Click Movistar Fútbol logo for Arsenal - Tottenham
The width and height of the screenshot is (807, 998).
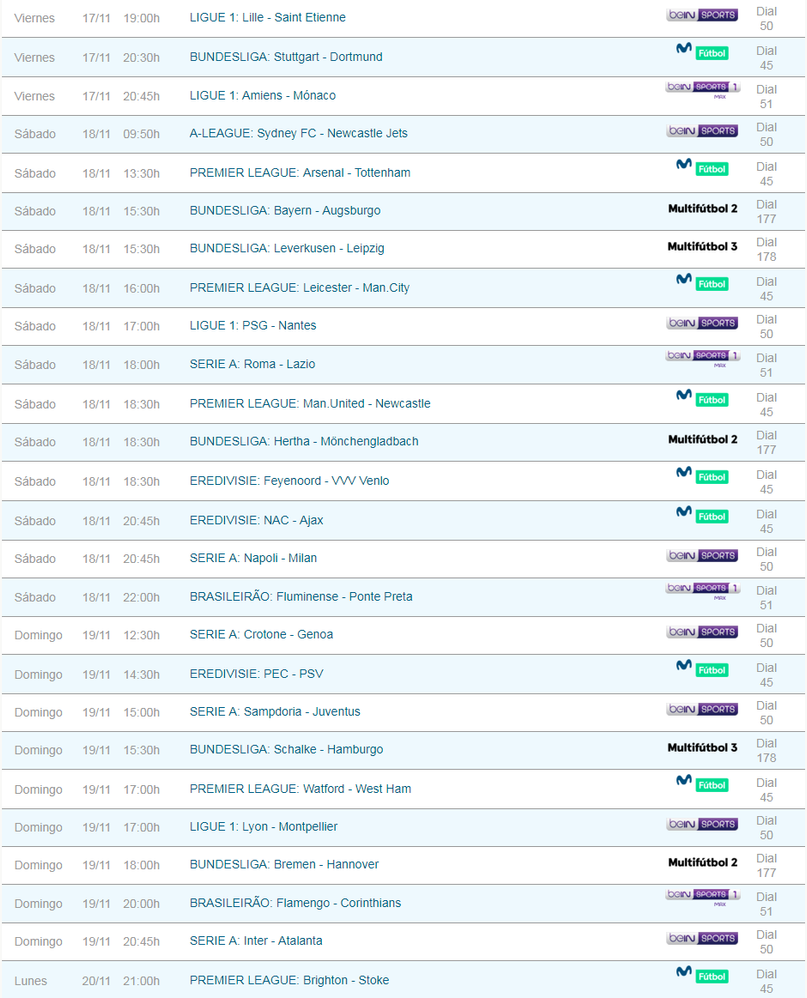703,167
